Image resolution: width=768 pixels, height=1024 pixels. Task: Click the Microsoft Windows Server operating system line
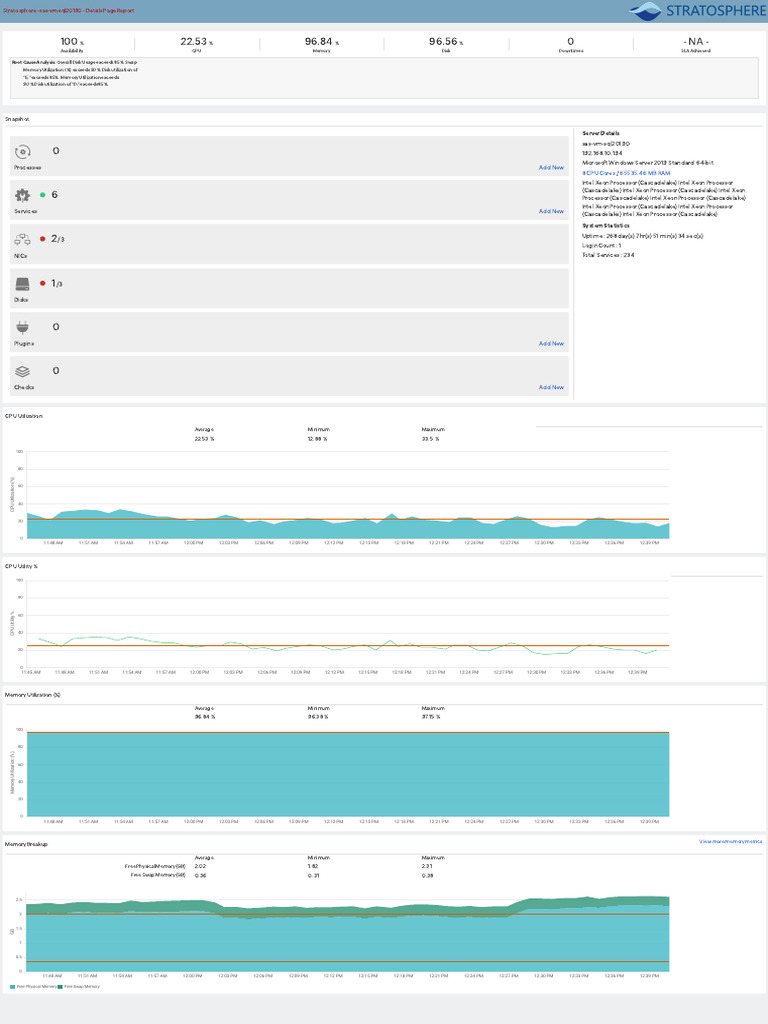648,163
